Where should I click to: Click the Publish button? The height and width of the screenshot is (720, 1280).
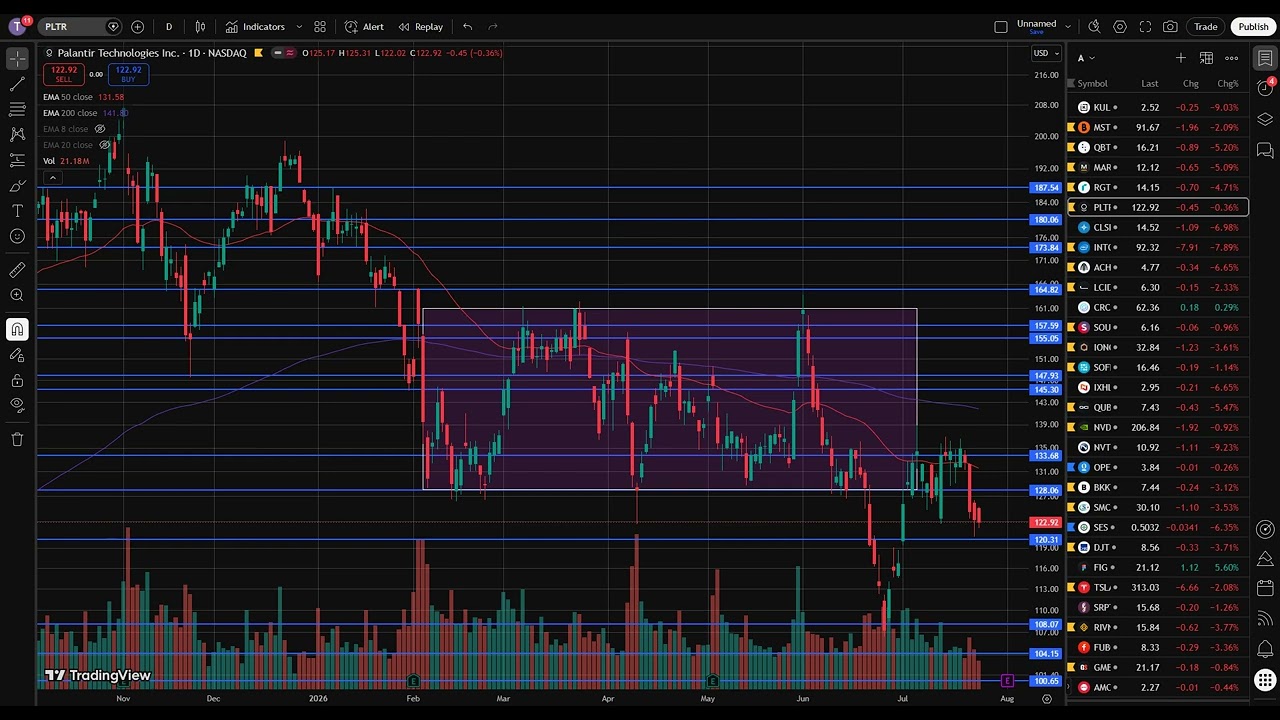pos(1253,27)
